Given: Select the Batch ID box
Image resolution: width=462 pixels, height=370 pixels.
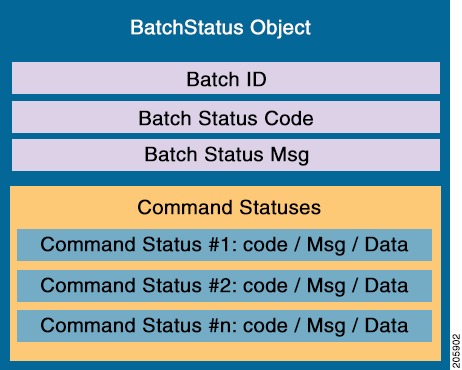Looking at the screenshot, I should 226,78.
